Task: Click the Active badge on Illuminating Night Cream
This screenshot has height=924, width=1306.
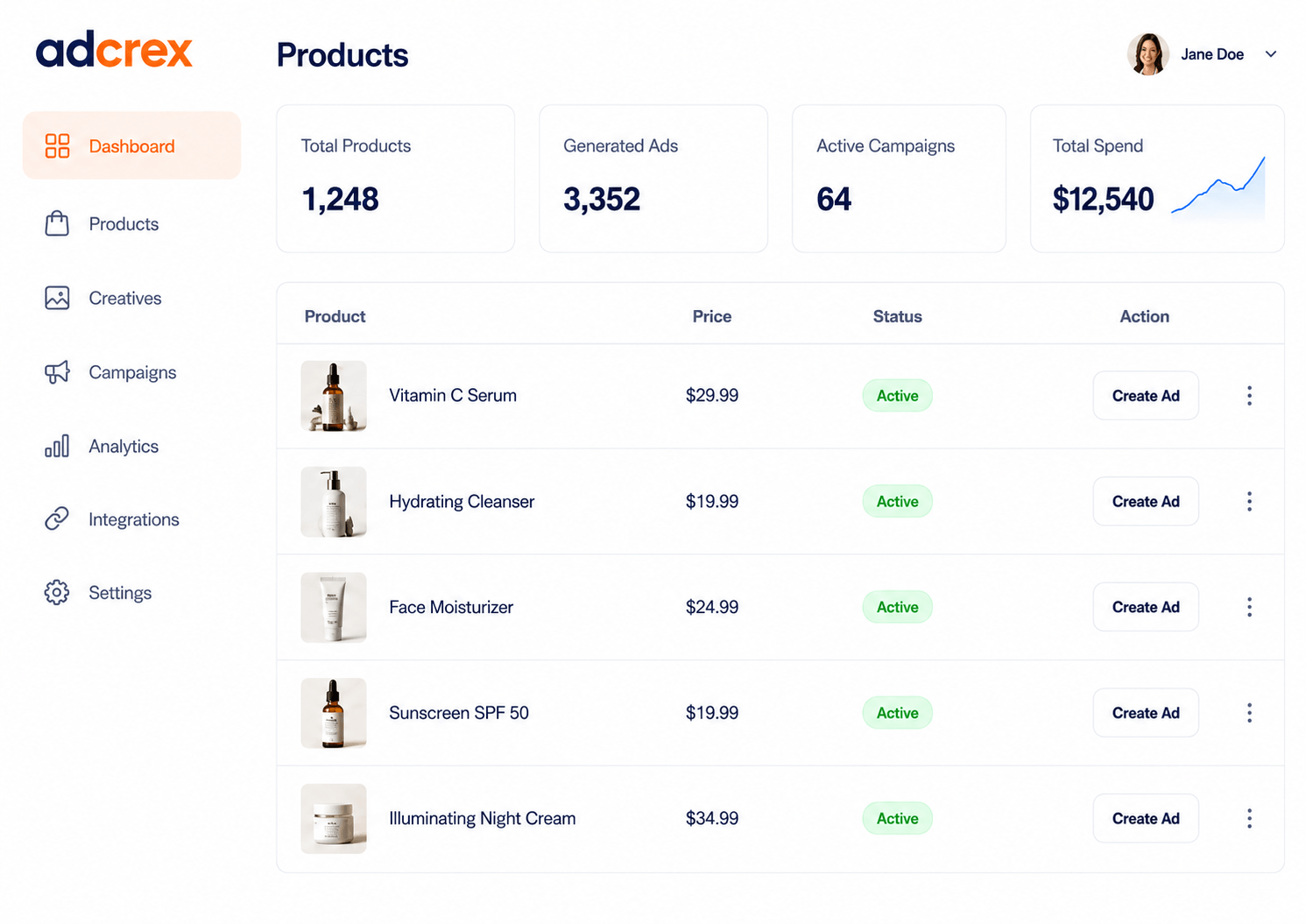Action: [898, 819]
